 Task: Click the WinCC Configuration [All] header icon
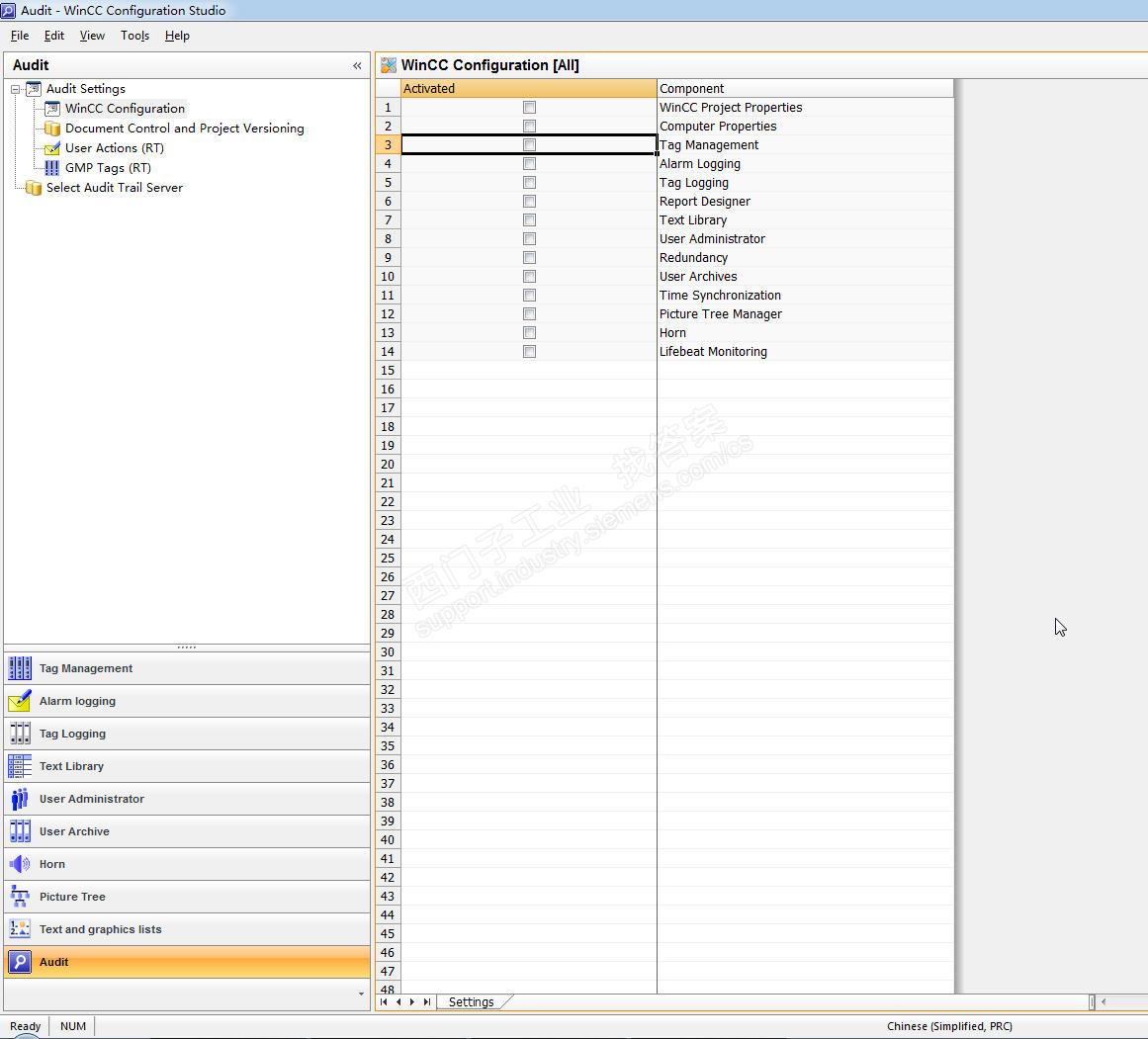point(389,65)
